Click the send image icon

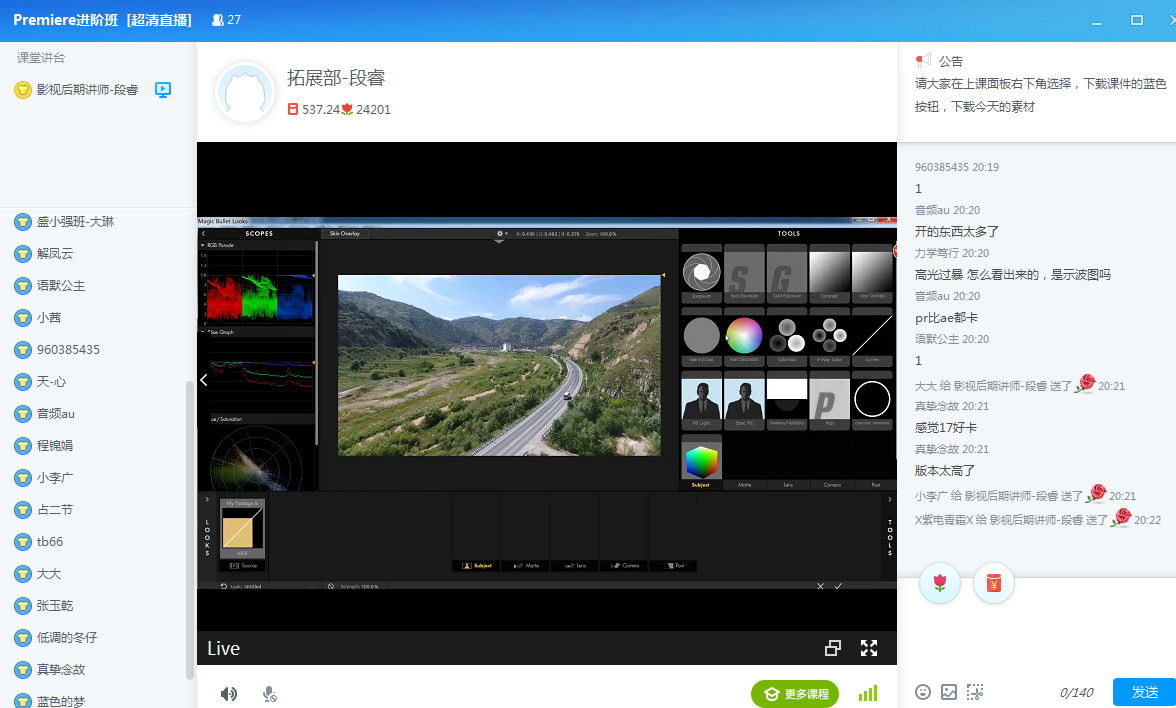pos(949,692)
